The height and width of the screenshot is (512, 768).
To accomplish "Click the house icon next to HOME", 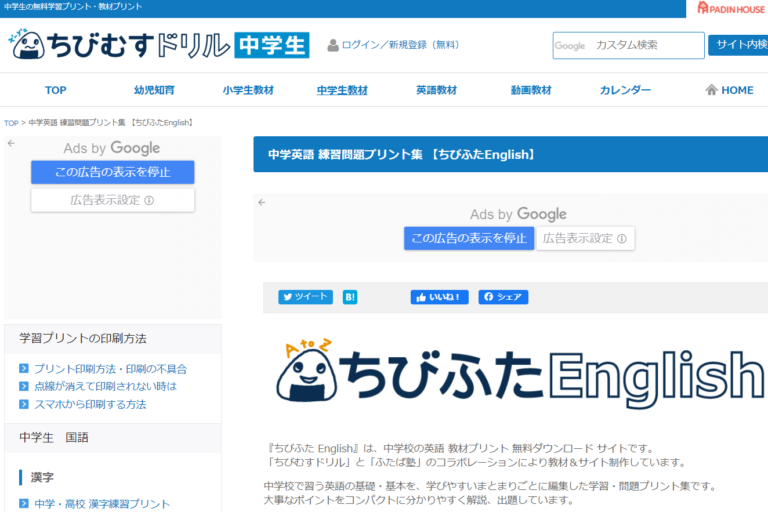I will coord(711,90).
